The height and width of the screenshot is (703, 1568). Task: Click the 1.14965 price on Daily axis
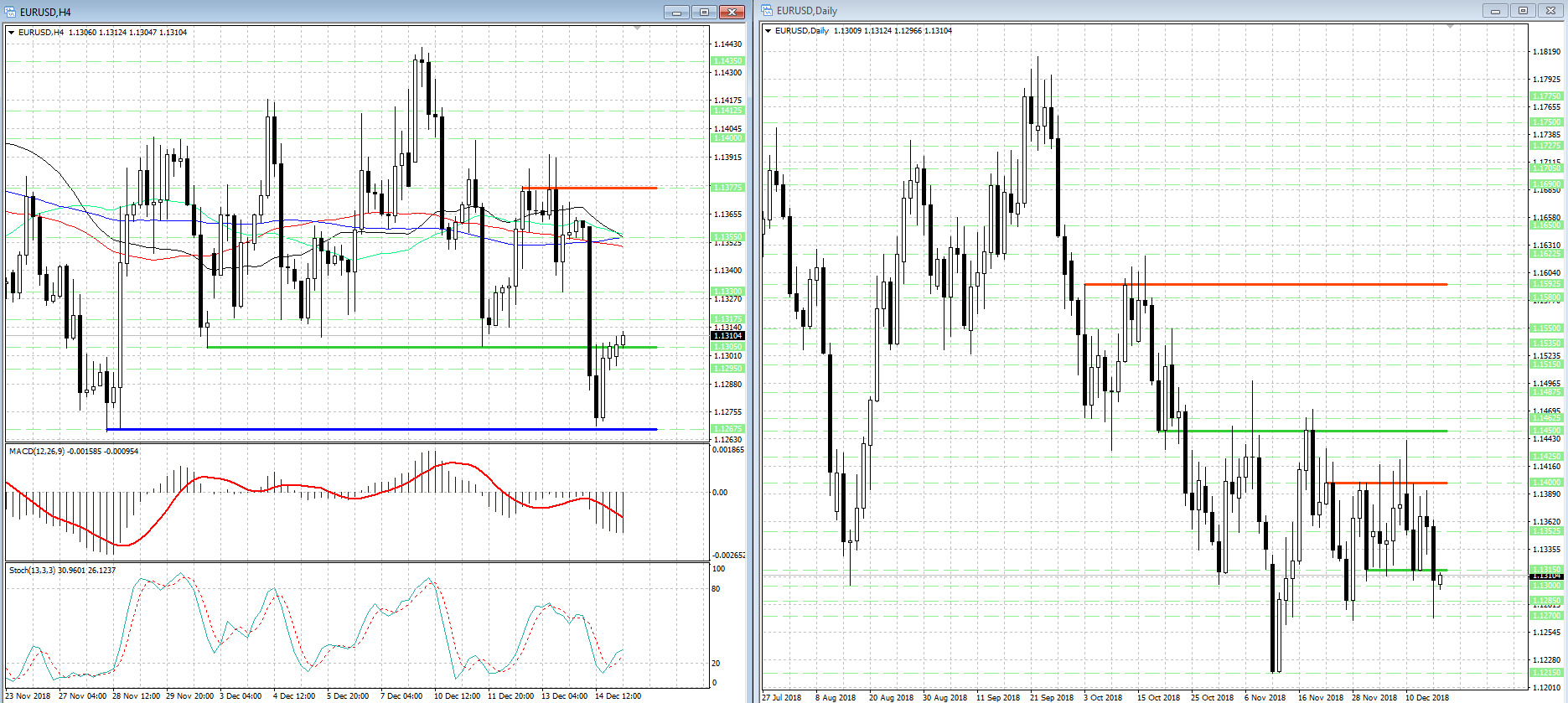[1546, 384]
